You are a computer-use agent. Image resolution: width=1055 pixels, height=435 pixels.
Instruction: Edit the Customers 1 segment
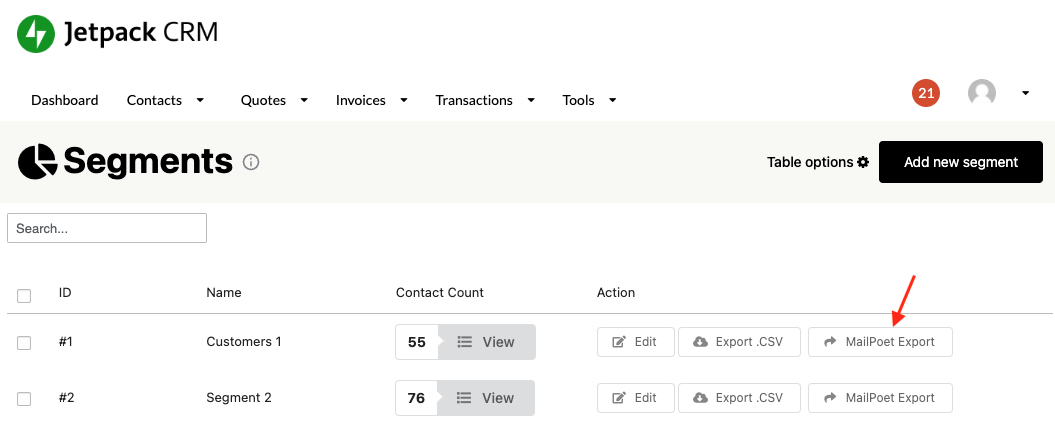tap(636, 342)
